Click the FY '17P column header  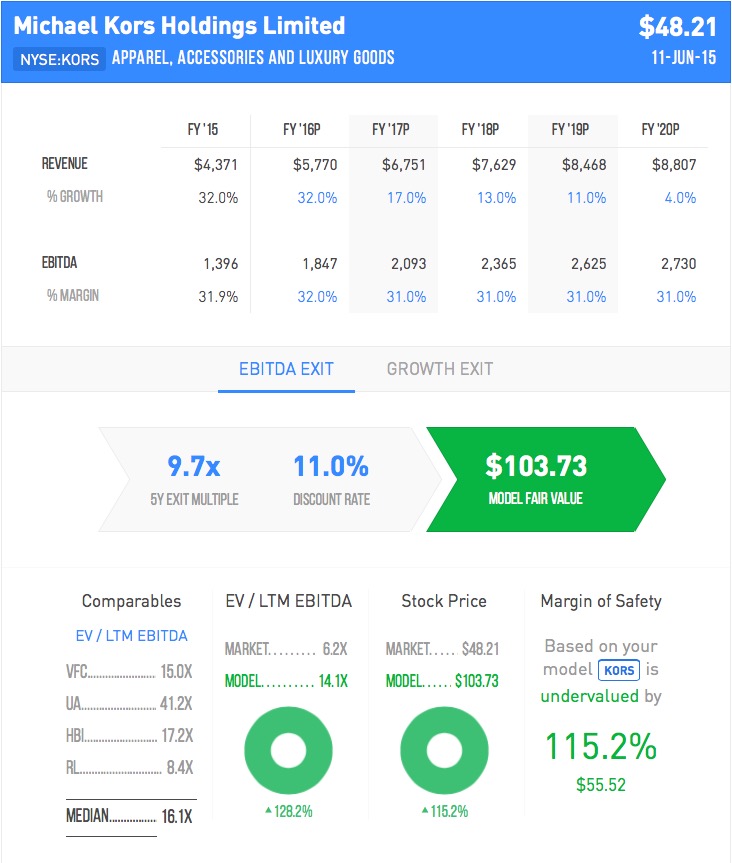[391, 129]
